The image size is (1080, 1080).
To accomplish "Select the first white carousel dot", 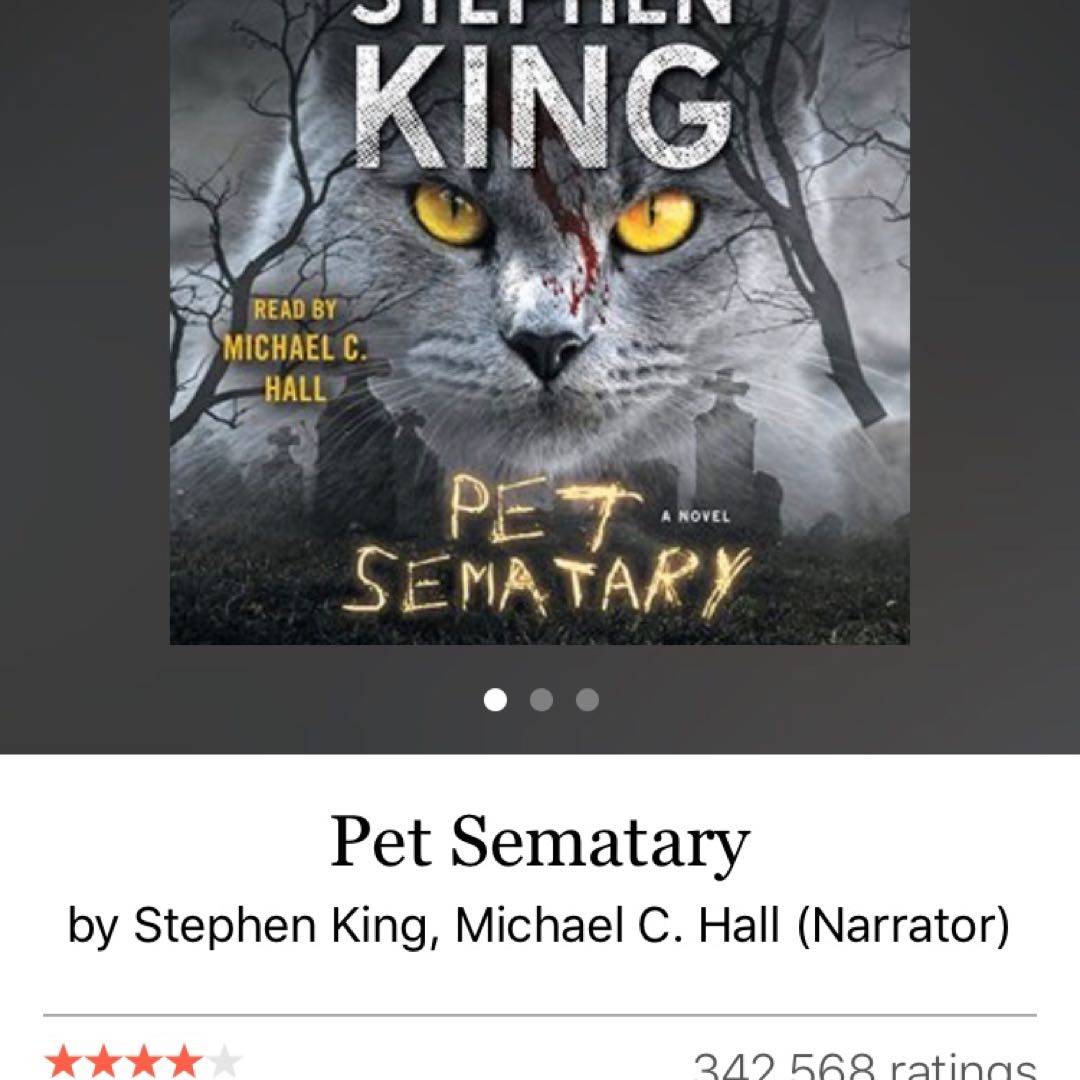I will (x=495, y=700).
